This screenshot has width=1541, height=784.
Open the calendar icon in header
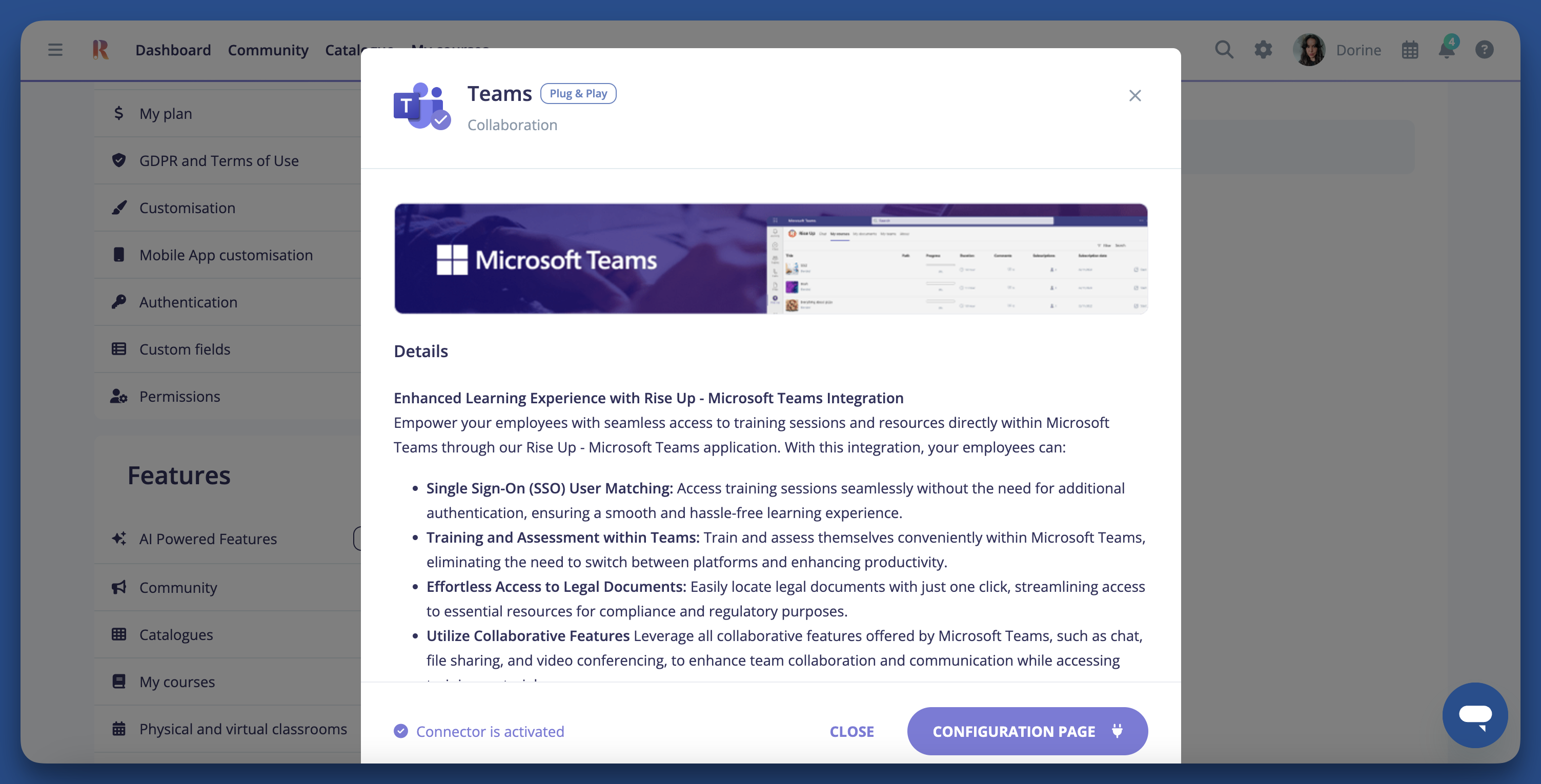point(1410,50)
